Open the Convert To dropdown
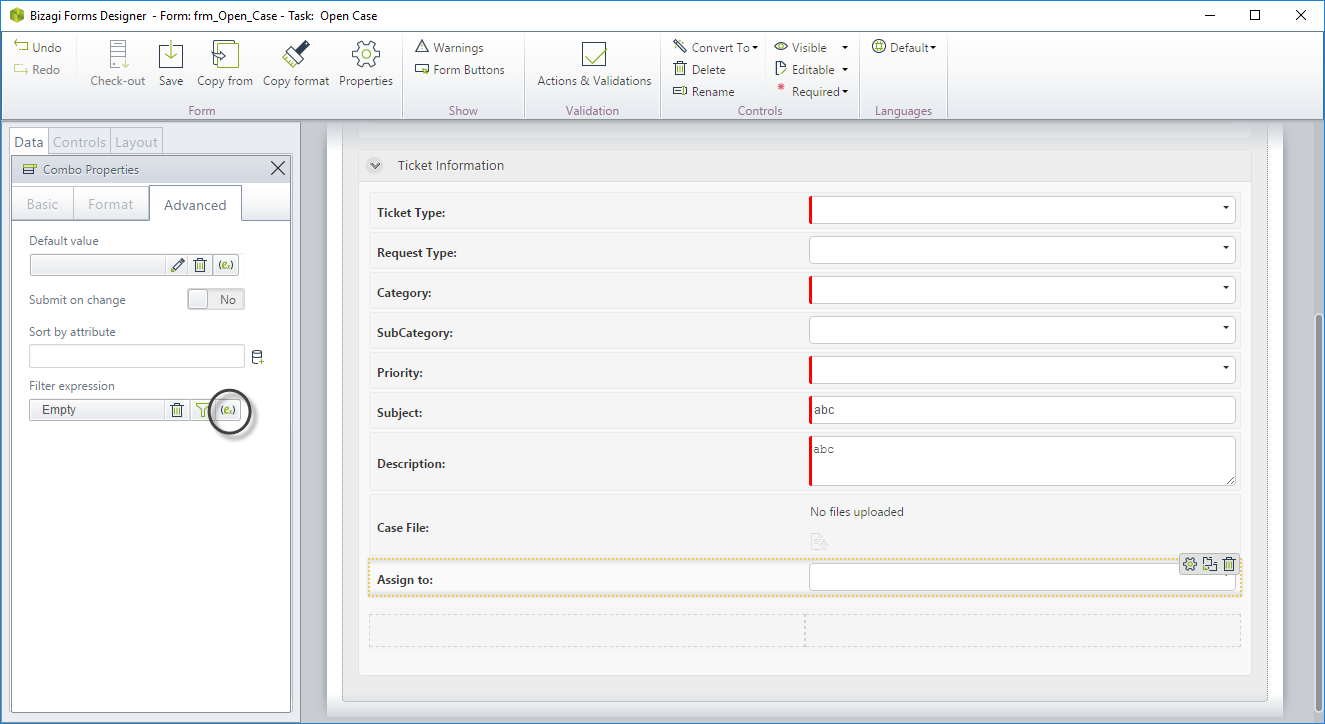The height and width of the screenshot is (724, 1325). point(715,47)
